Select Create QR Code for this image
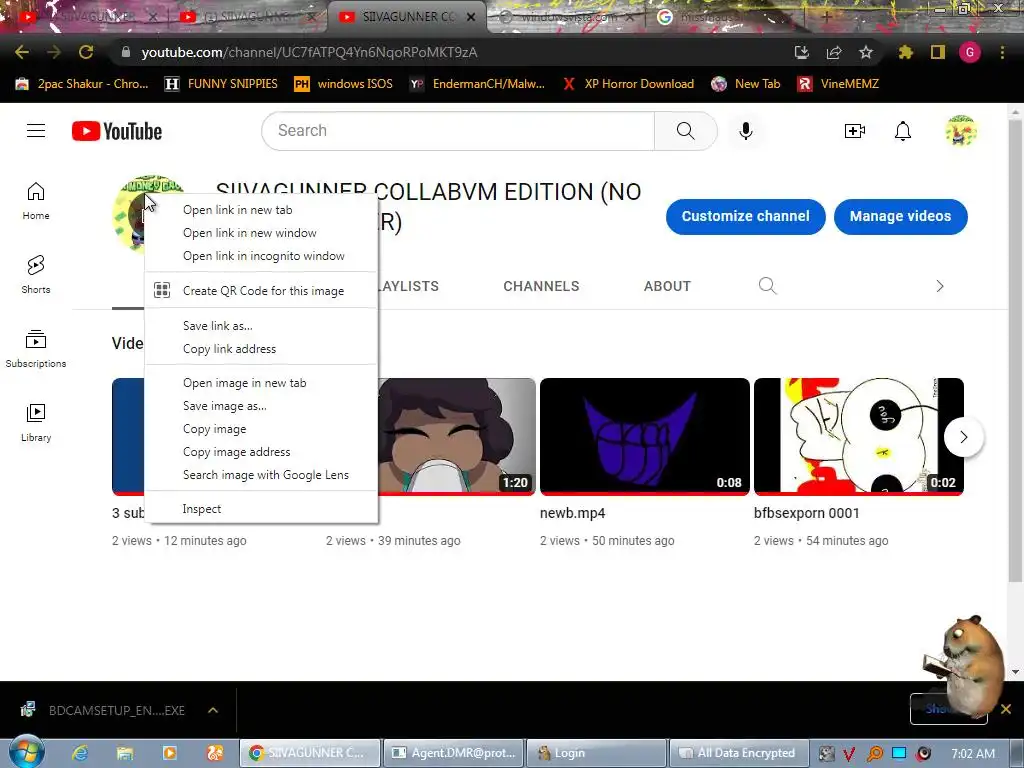The image size is (1024, 768). [x=261, y=291]
